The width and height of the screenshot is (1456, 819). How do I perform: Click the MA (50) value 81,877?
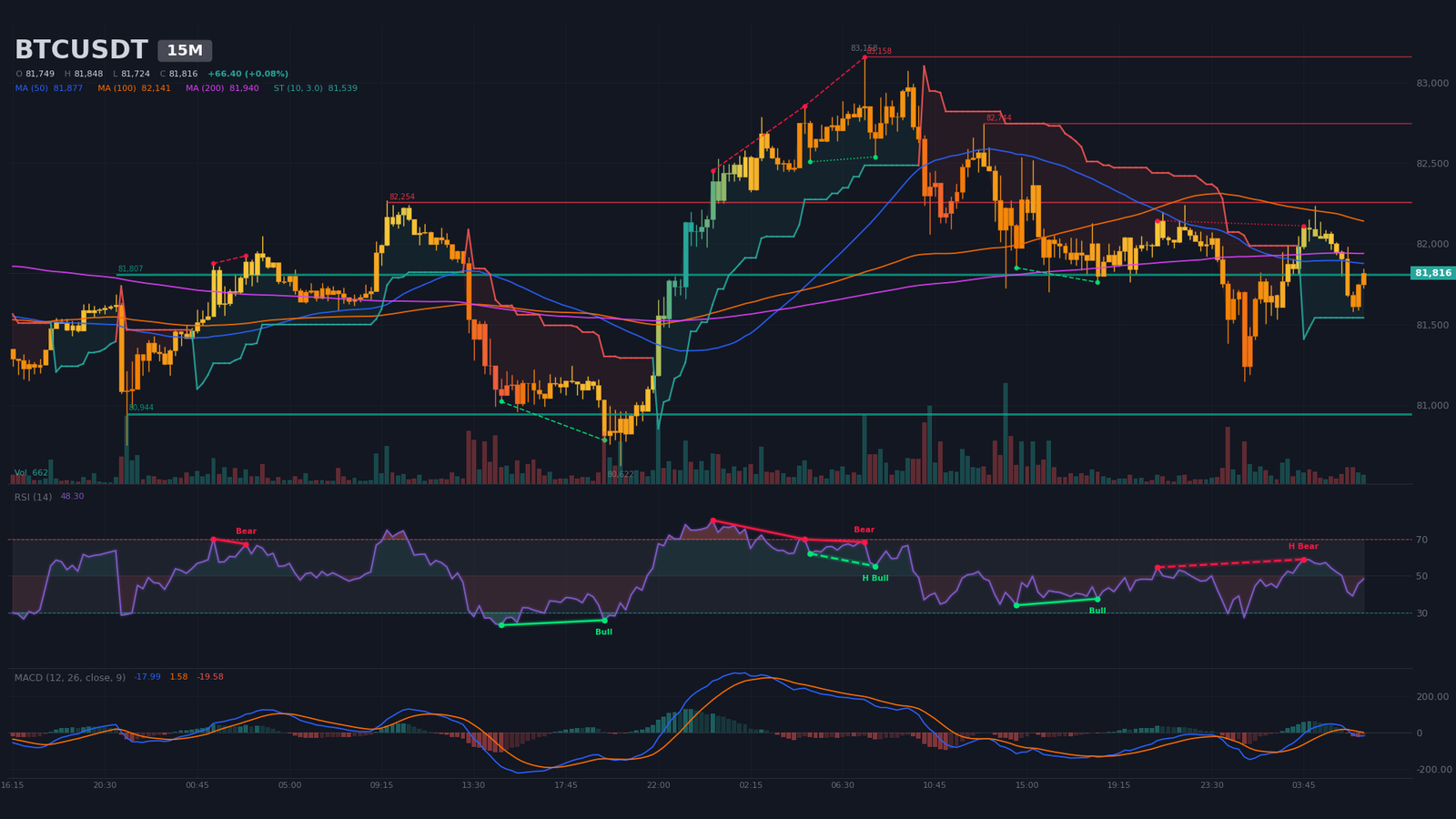click(x=68, y=88)
